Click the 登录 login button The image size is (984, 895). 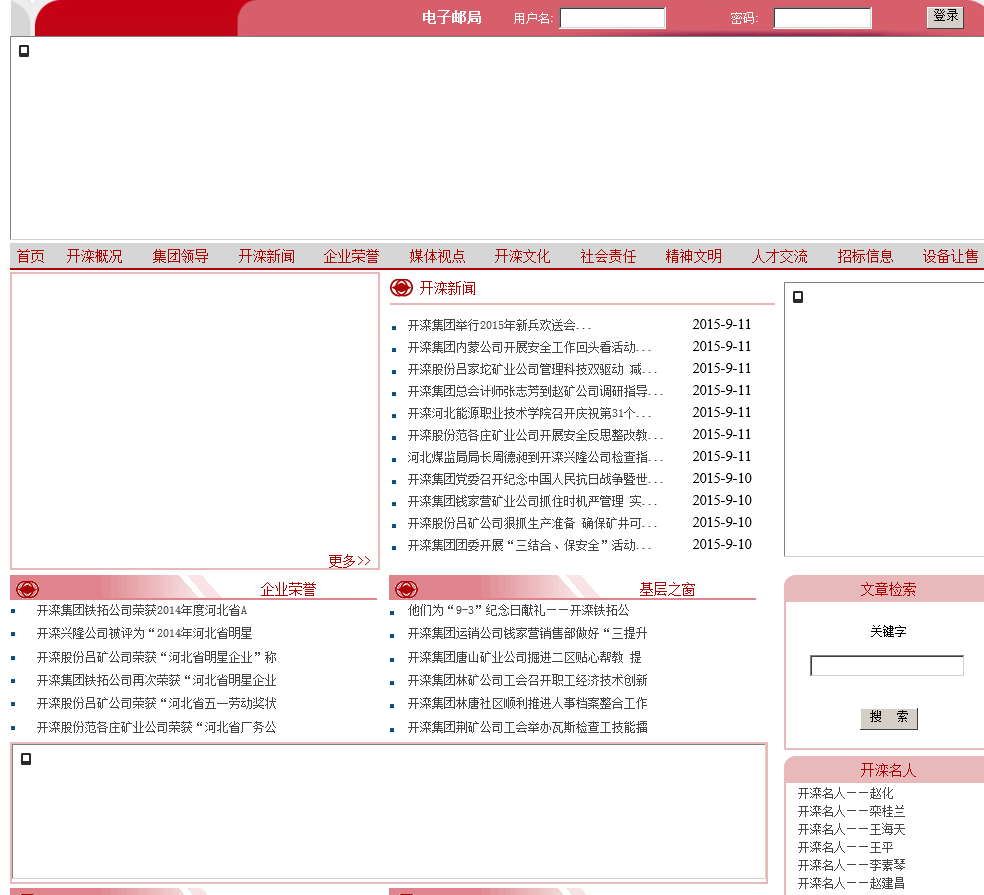click(945, 17)
